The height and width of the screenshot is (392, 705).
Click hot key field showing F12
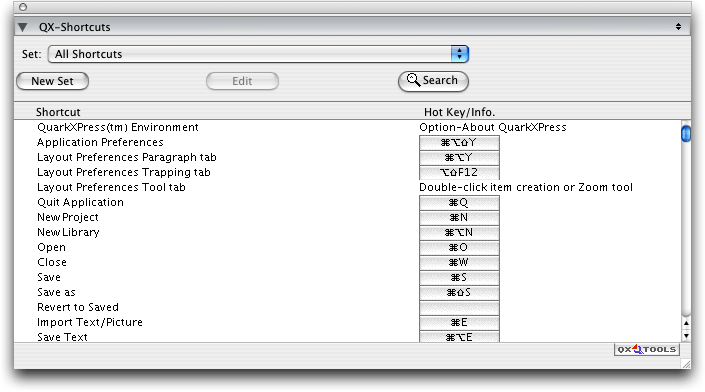point(459,172)
